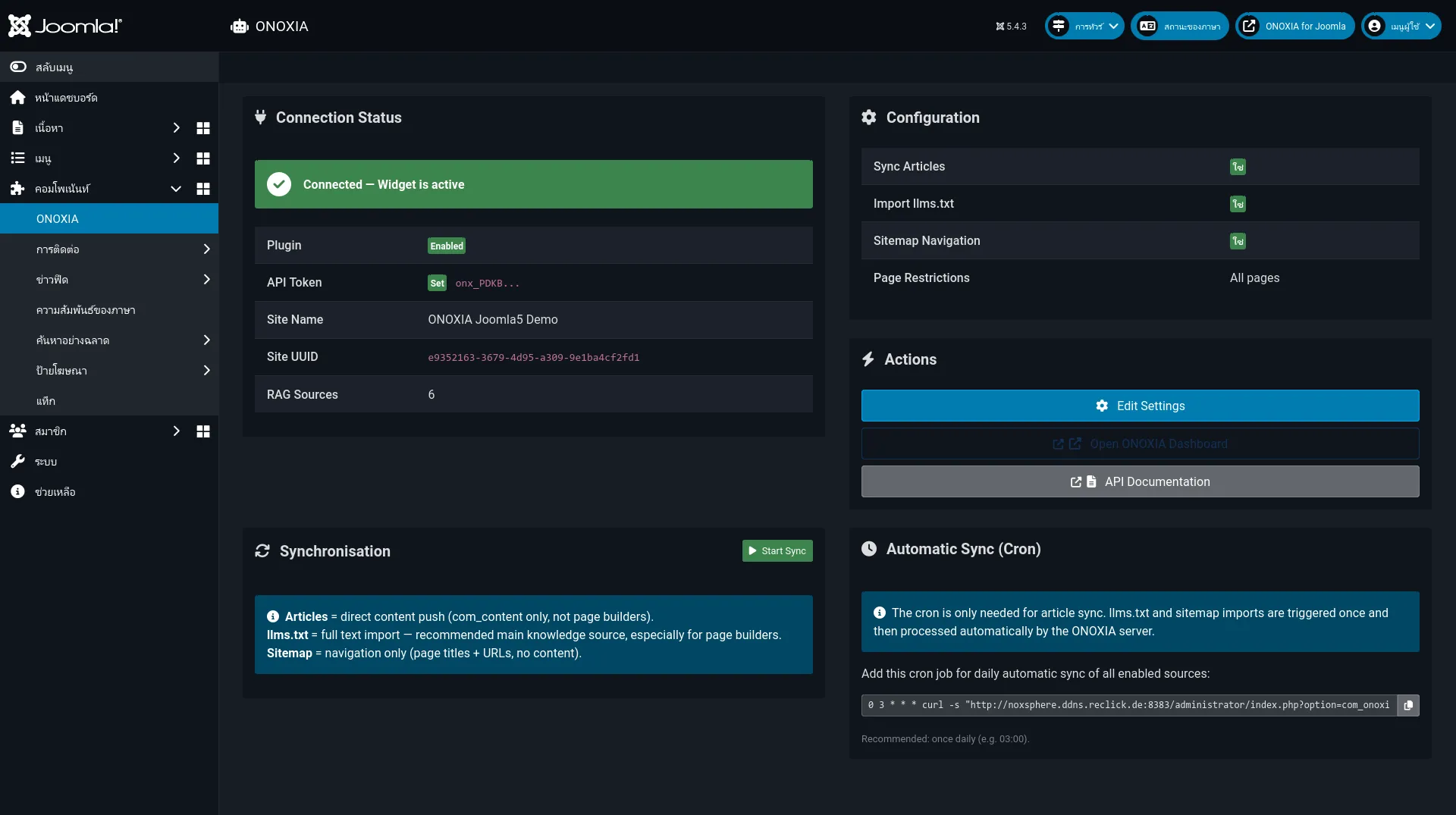This screenshot has width=1456, height=815.
Task: Click the Joomla version 5.4.3 icon
Action: (999, 27)
